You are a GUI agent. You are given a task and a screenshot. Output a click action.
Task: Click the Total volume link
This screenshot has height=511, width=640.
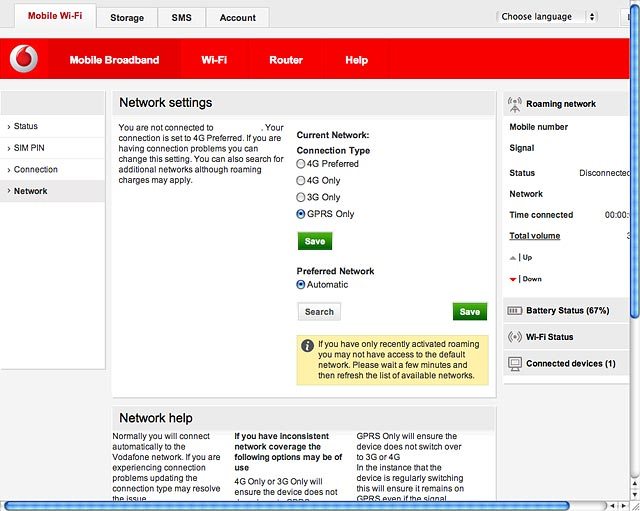(534, 236)
